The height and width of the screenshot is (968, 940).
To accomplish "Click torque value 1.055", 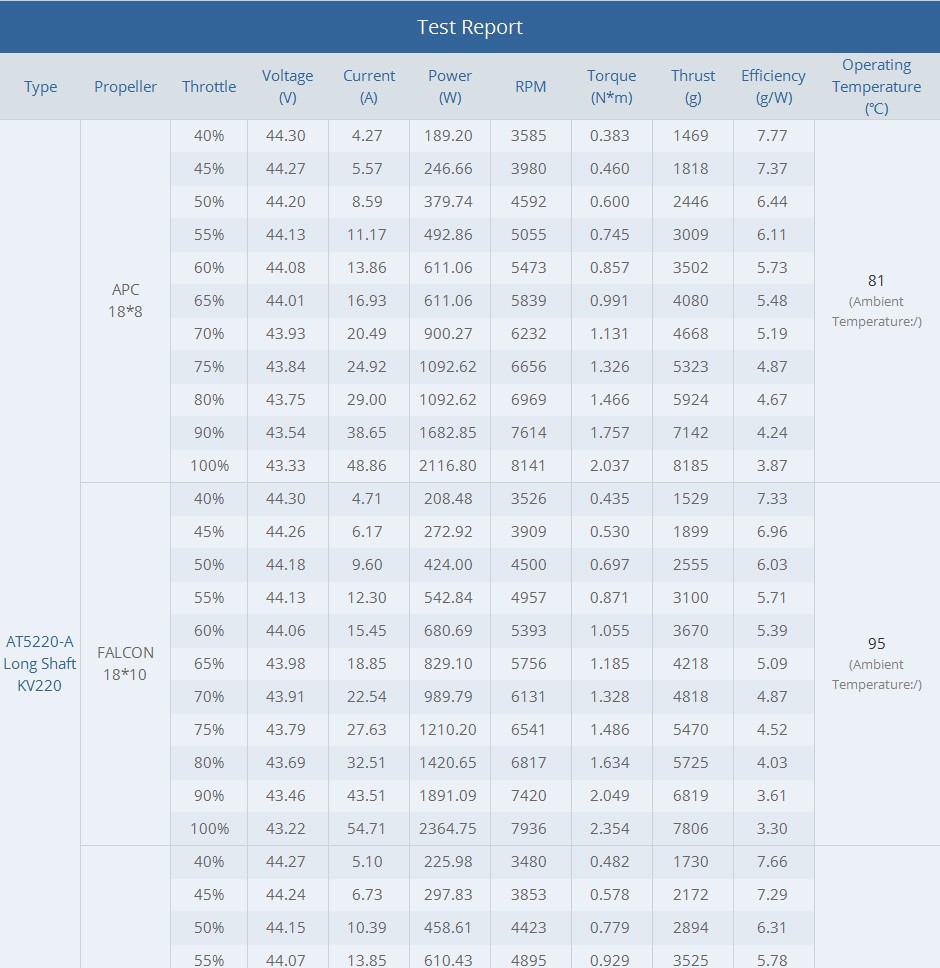I will [x=609, y=631].
